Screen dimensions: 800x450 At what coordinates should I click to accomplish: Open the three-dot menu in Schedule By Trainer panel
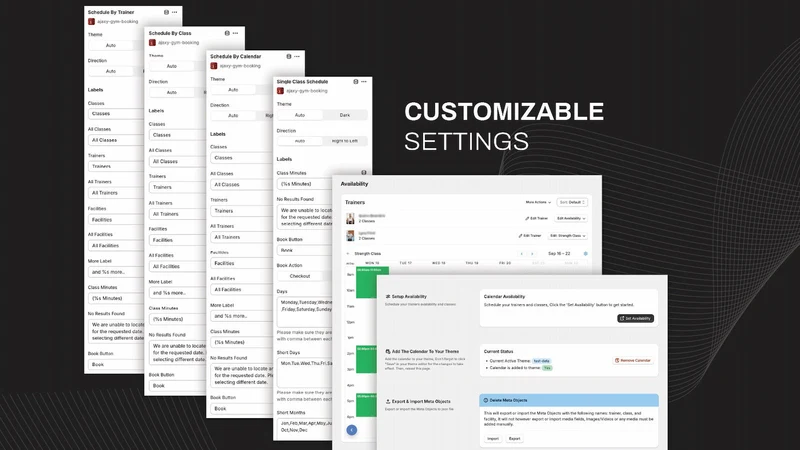pos(174,12)
